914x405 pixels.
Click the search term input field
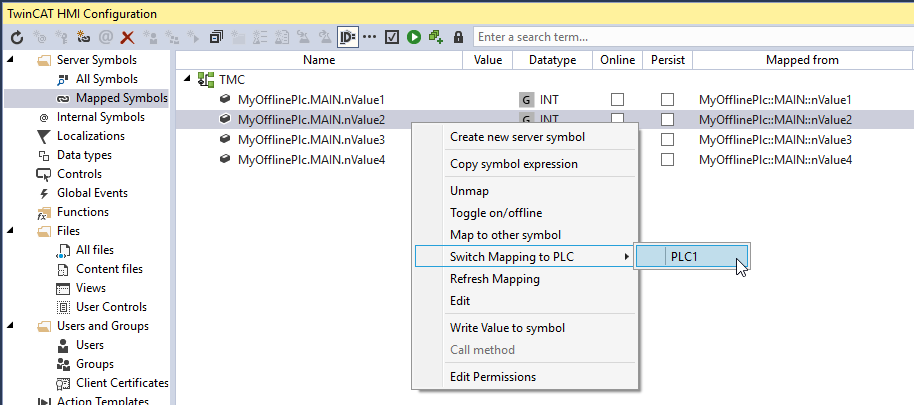point(693,37)
